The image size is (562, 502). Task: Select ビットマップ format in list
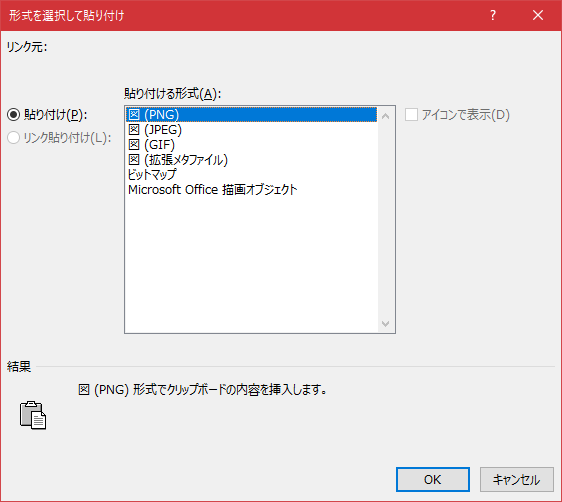click(x=251, y=174)
